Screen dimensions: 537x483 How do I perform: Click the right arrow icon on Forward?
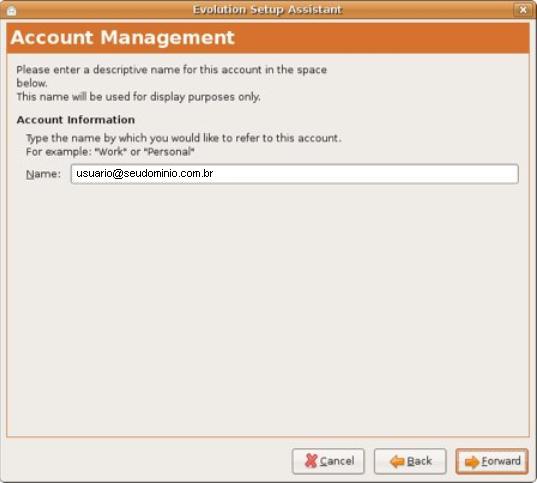pyautogui.click(x=472, y=462)
